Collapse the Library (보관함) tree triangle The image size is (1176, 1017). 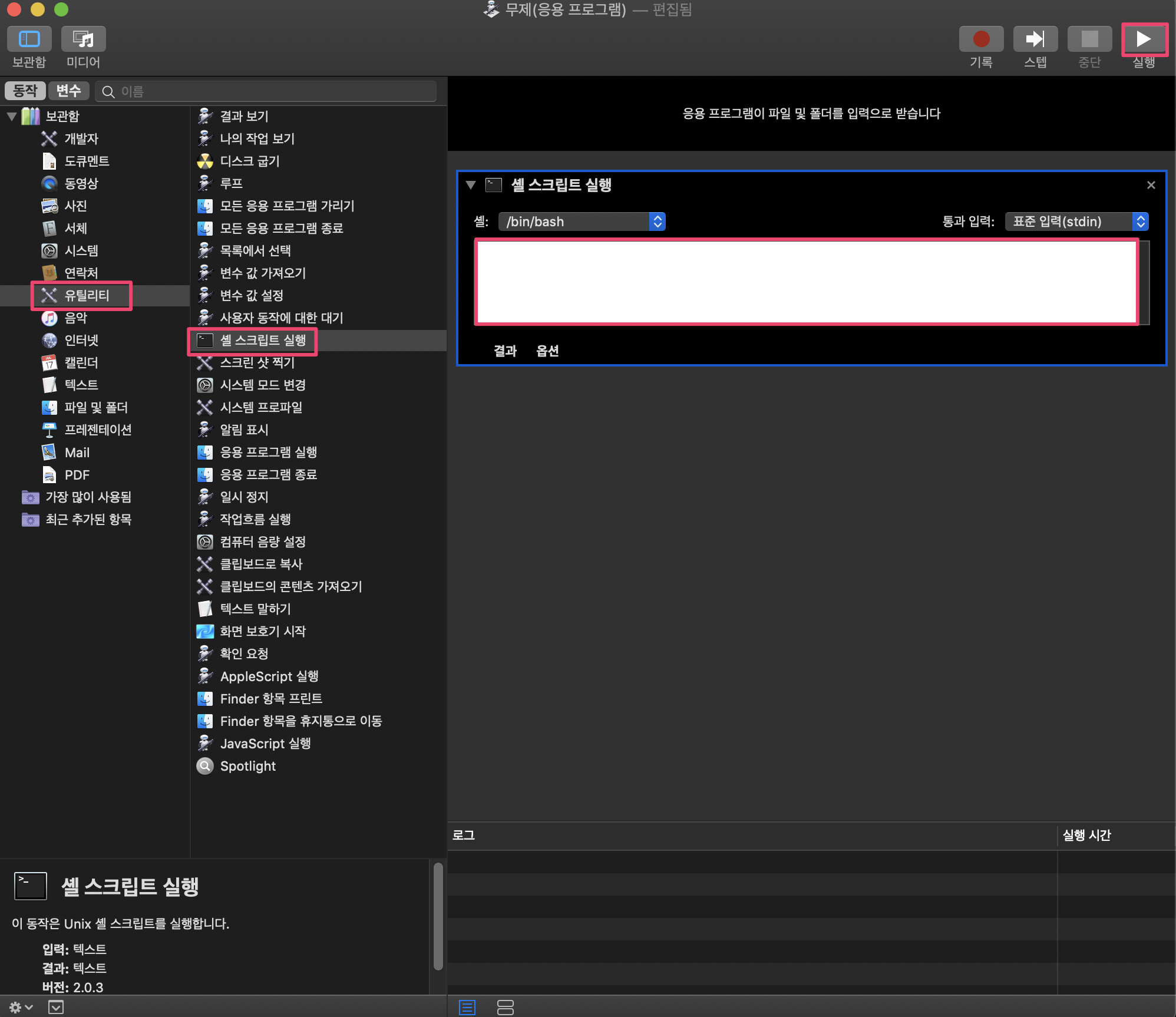point(12,116)
